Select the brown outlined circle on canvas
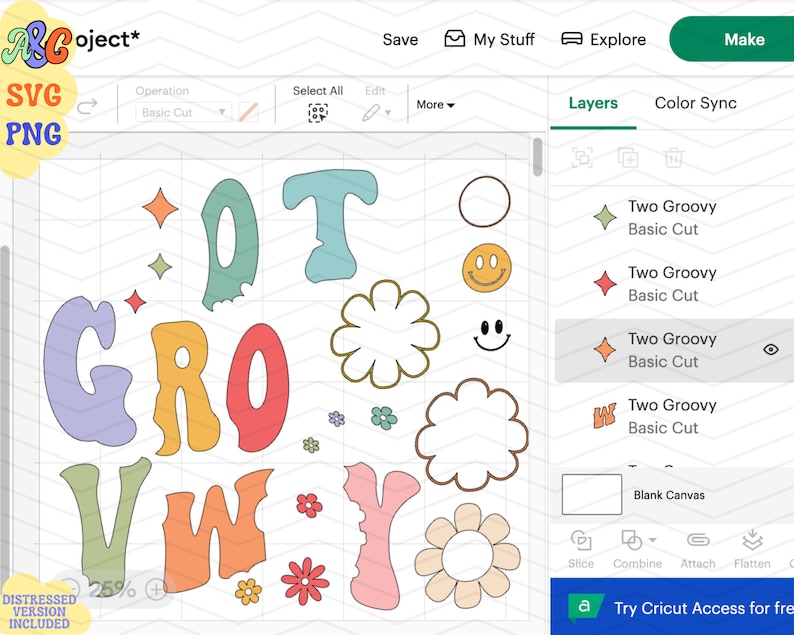Viewport: 794px width, 635px height. point(485,202)
